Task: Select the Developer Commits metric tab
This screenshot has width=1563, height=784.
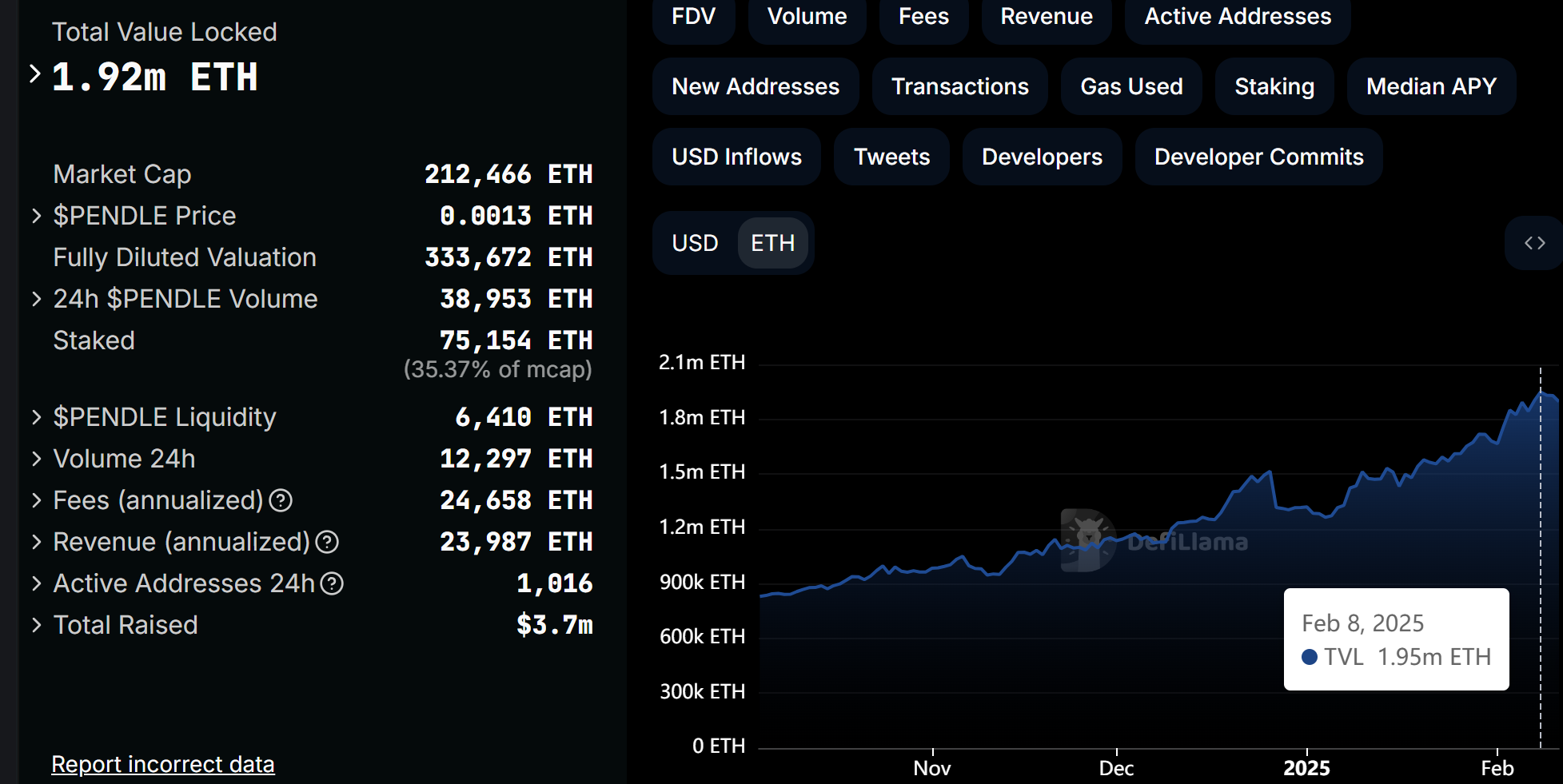Action: click(x=1258, y=157)
